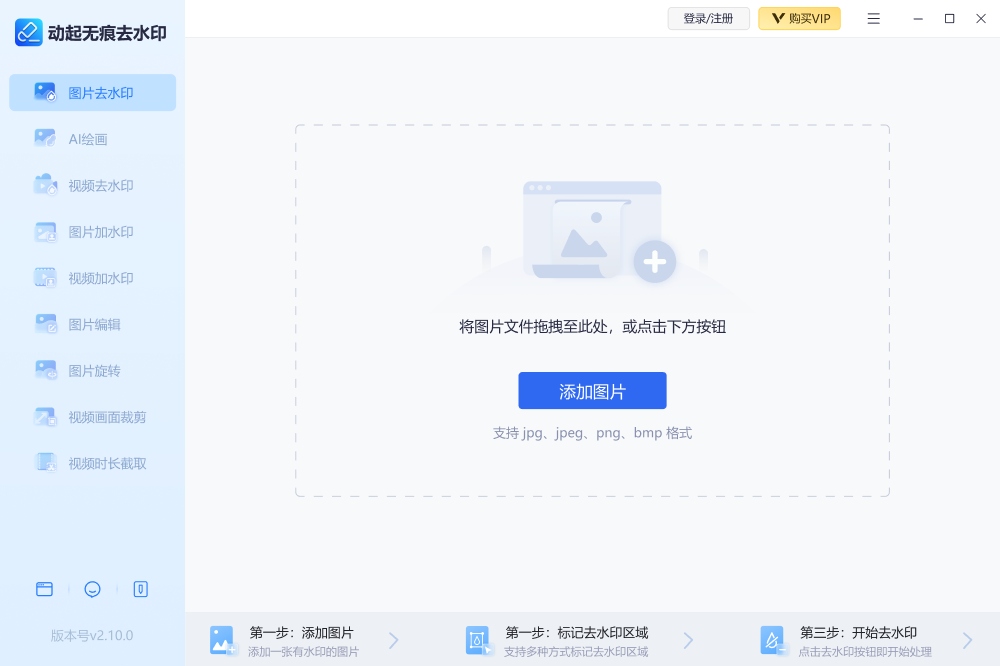Screen dimensions: 1000x666
Task: Switch to AI绘画 menu label
Action: click(x=88, y=139)
